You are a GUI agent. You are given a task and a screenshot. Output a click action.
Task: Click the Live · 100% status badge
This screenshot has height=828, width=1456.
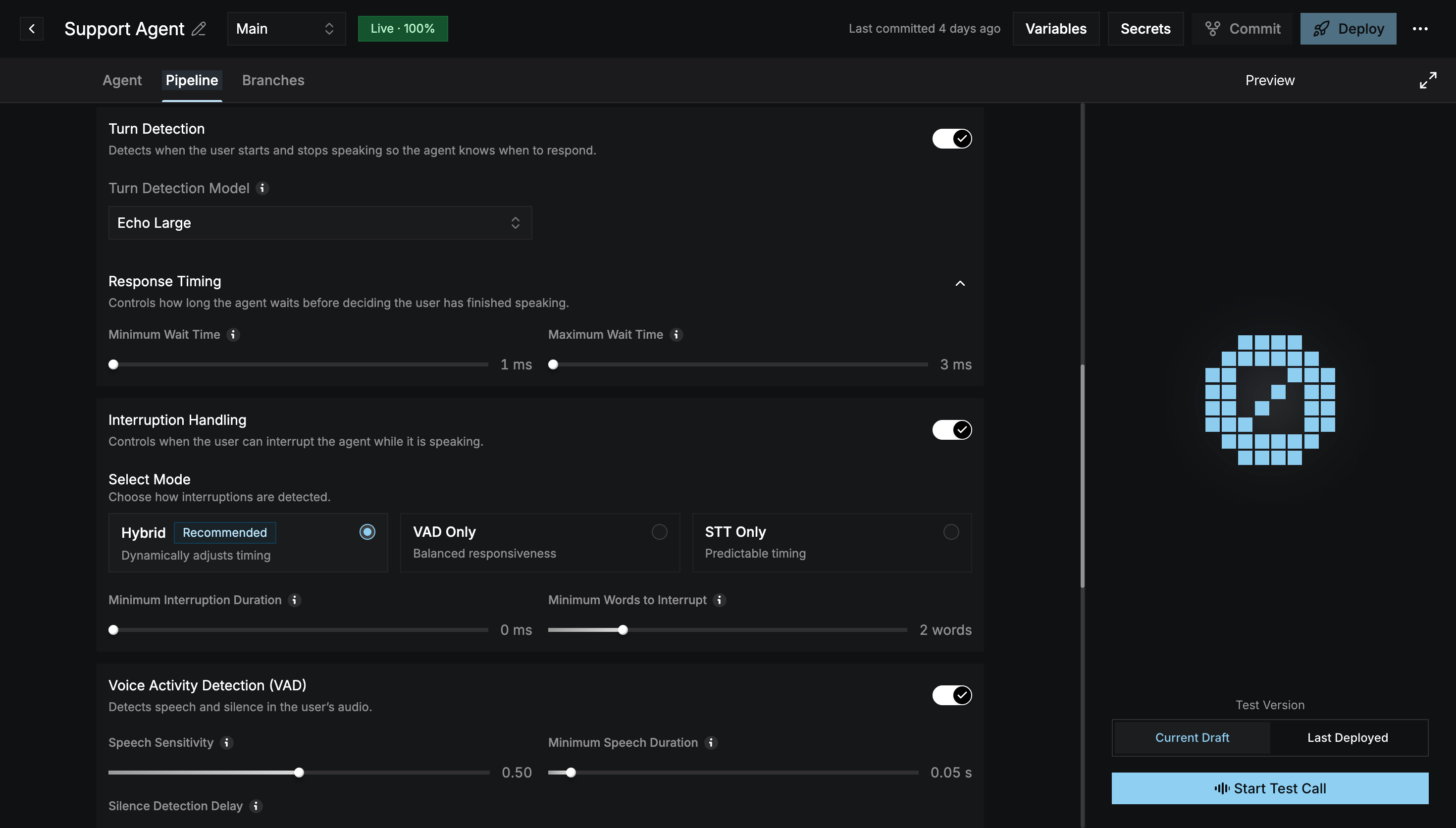pos(403,28)
